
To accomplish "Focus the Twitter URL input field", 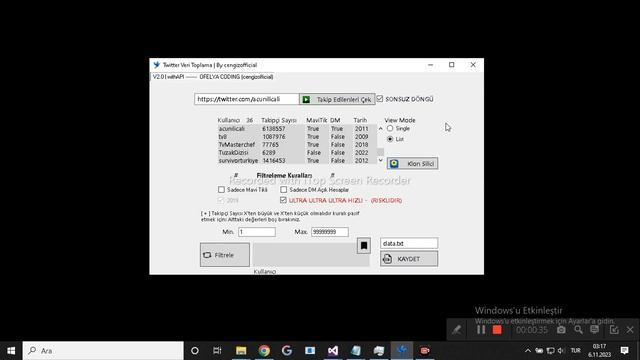I will click(x=247, y=99).
